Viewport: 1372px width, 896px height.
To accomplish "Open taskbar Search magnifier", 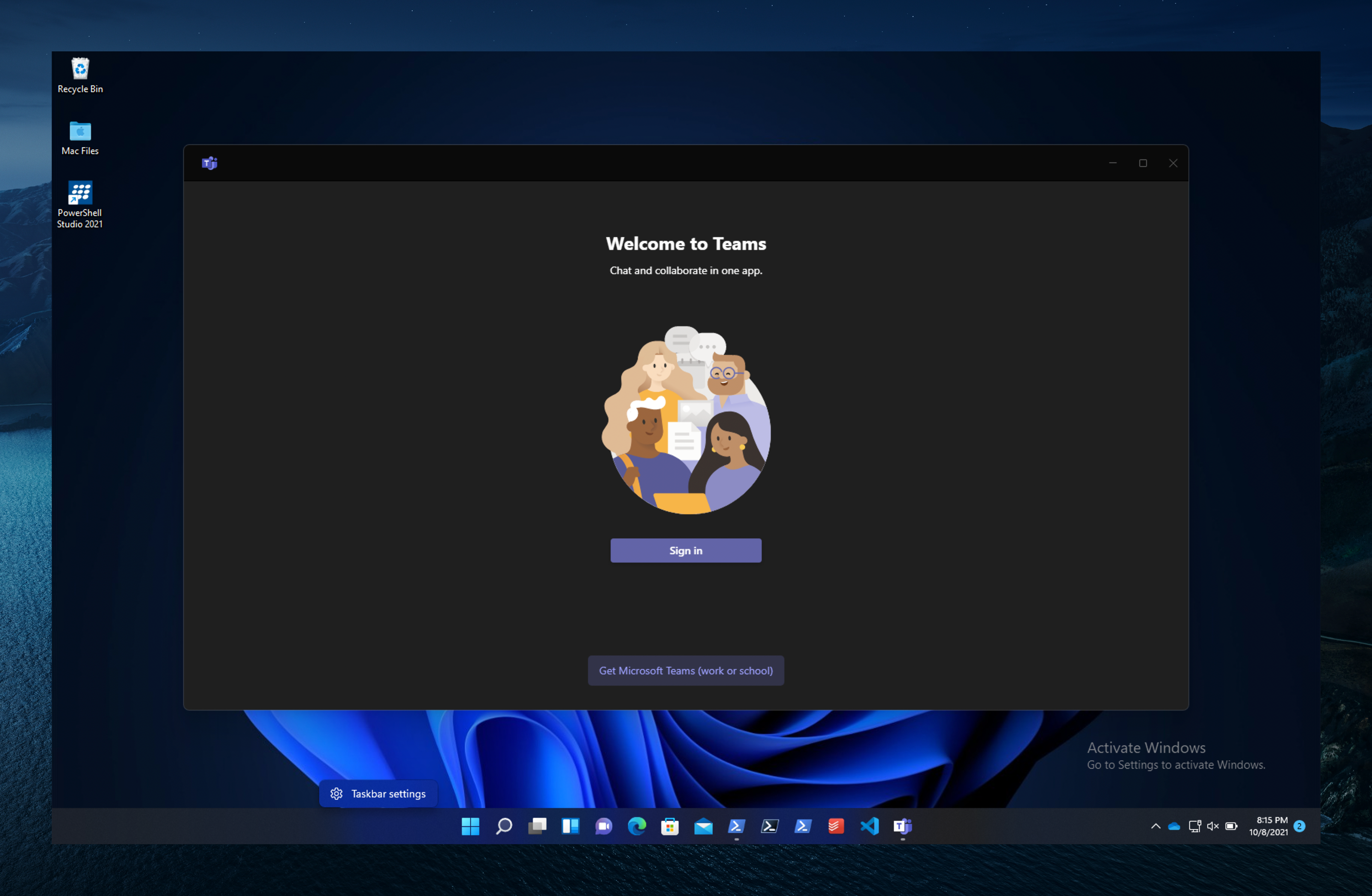I will click(503, 826).
